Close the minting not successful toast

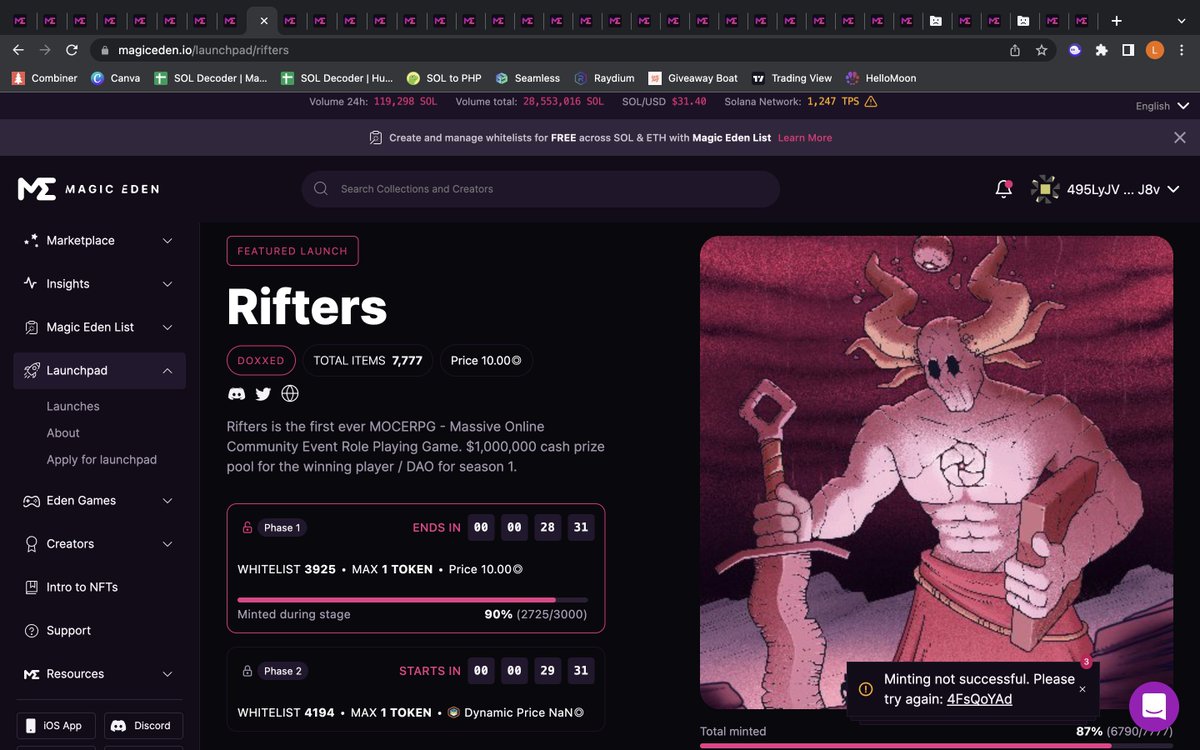1082,689
